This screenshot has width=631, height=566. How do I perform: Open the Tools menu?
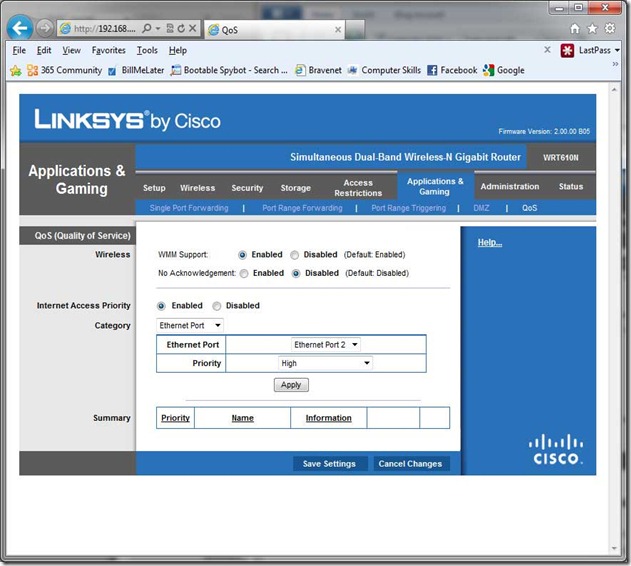click(x=147, y=51)
